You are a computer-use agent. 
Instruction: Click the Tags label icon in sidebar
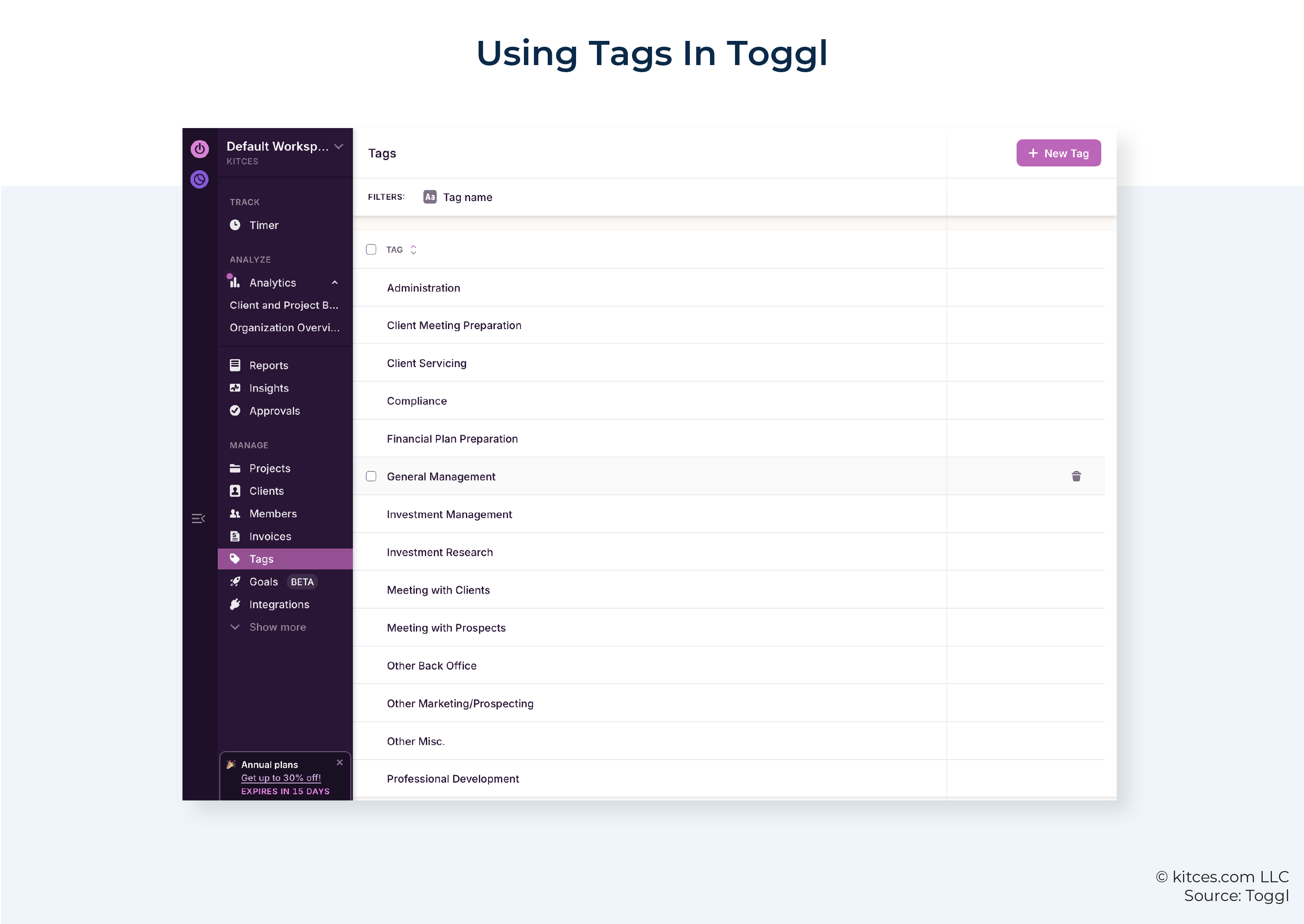click(x=235, y=559)
